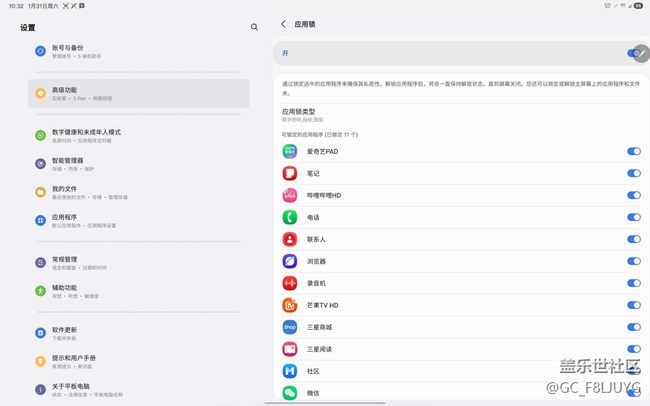
Task: Turn off app lock for 联系人
Action: [x=633, y=239]
